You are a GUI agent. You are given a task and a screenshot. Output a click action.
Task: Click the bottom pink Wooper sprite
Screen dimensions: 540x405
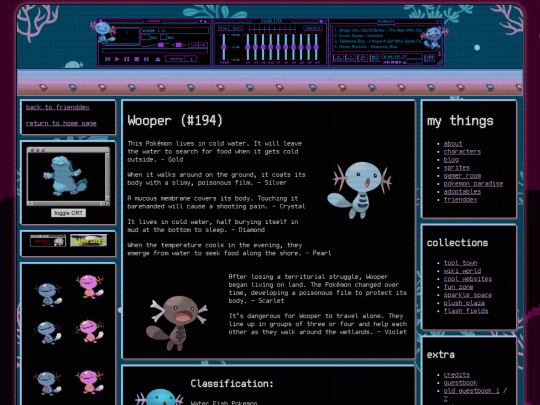(x=90, y=382)
